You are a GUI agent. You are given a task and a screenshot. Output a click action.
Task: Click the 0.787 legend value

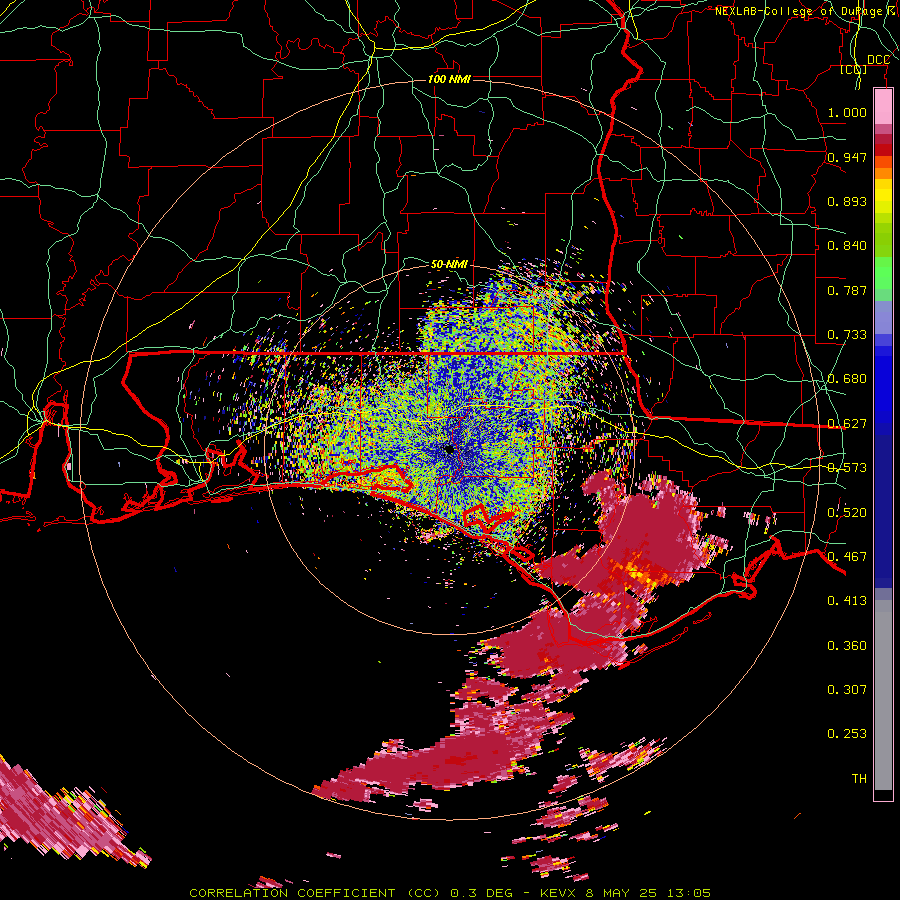coord(847,290)
